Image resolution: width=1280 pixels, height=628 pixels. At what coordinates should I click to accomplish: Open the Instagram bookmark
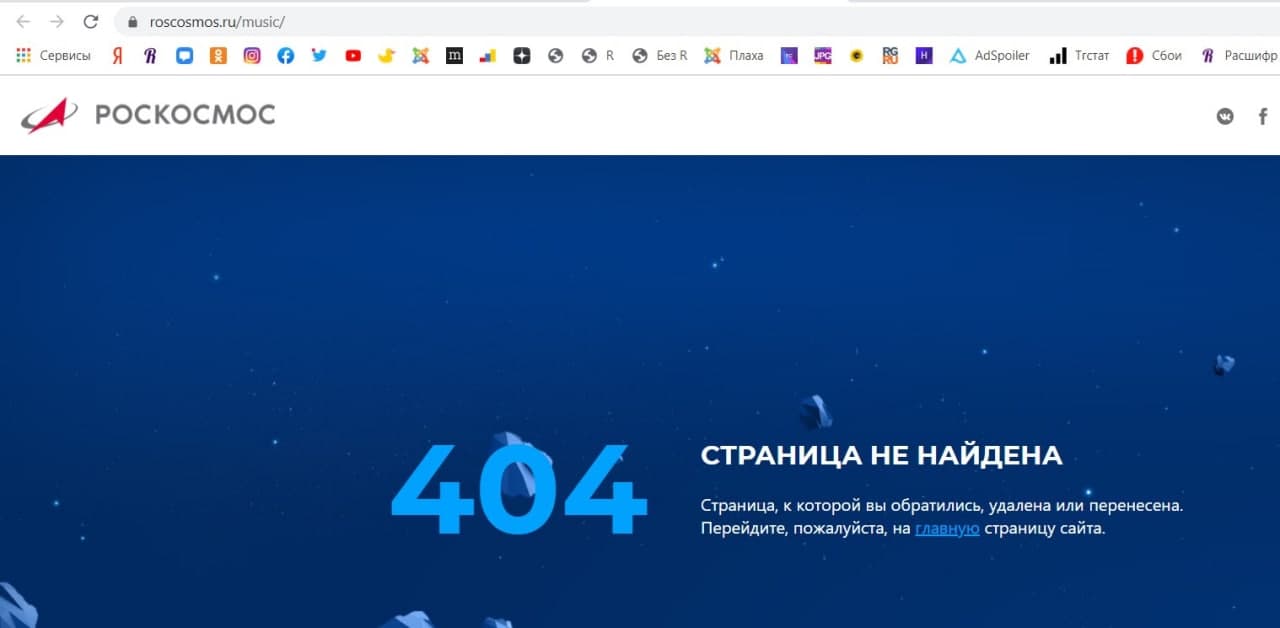tap(252, 56)
